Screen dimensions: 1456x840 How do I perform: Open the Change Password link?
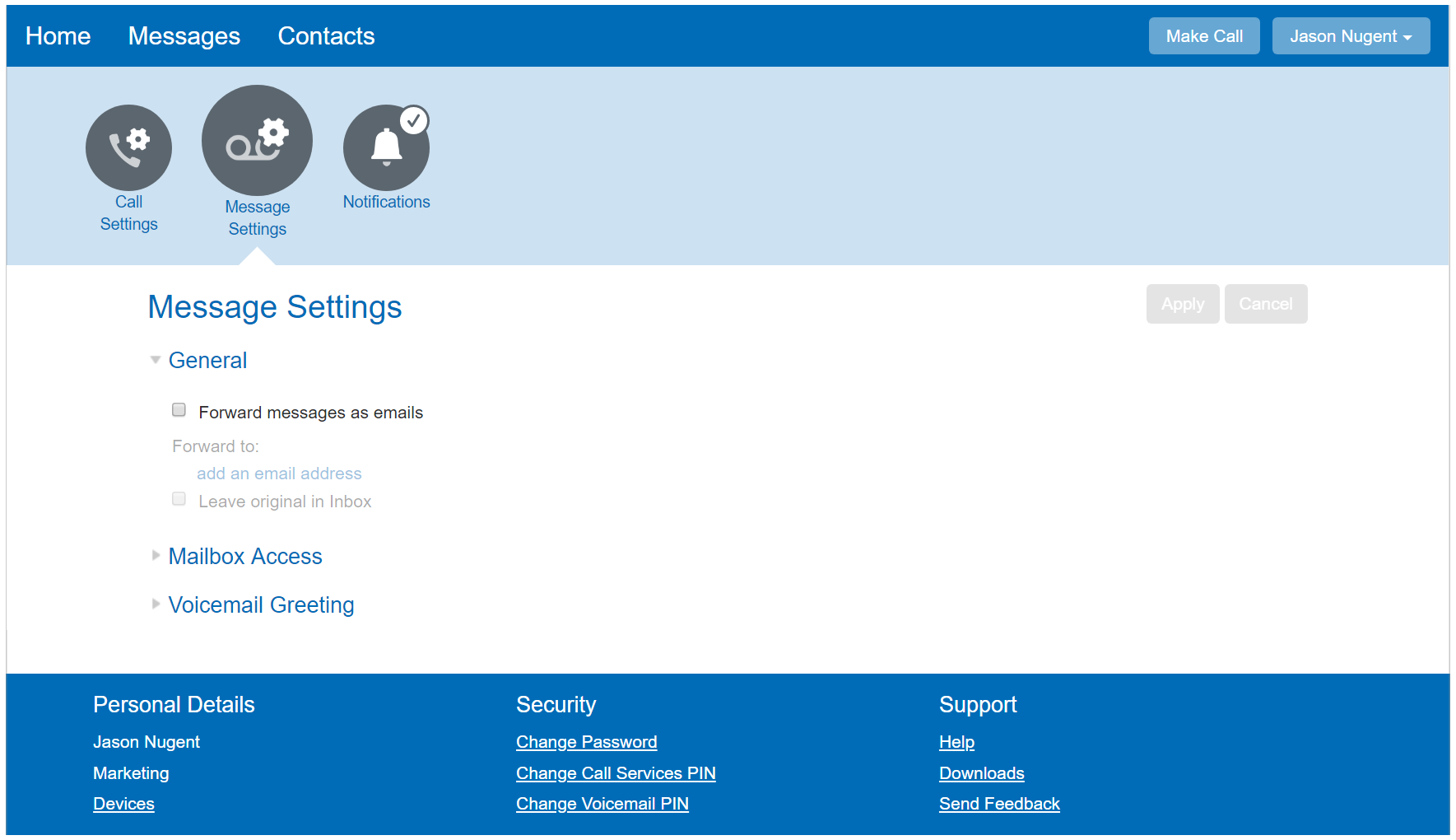click(x=586, y=742)
